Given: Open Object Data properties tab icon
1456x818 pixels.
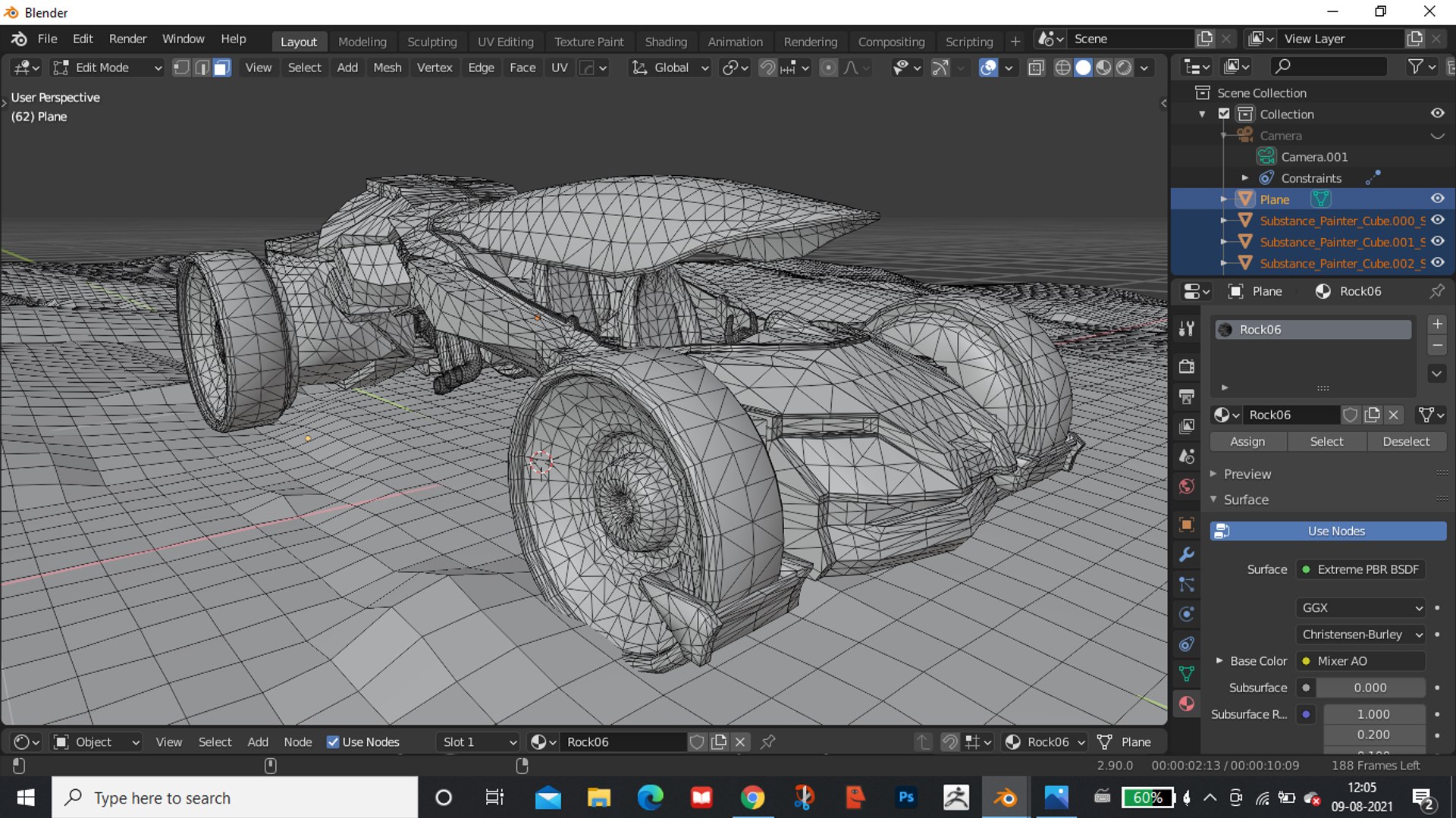Looking at the screenshot, I should (1187, 674).
